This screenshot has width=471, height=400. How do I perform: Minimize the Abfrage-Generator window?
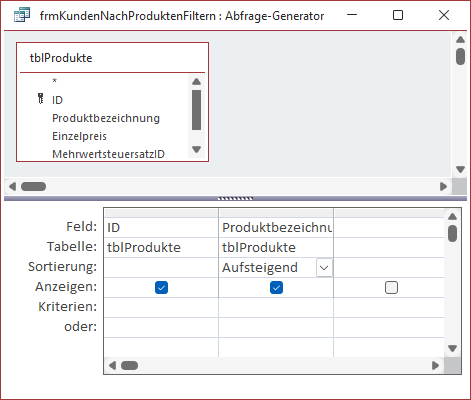point(352,15)
